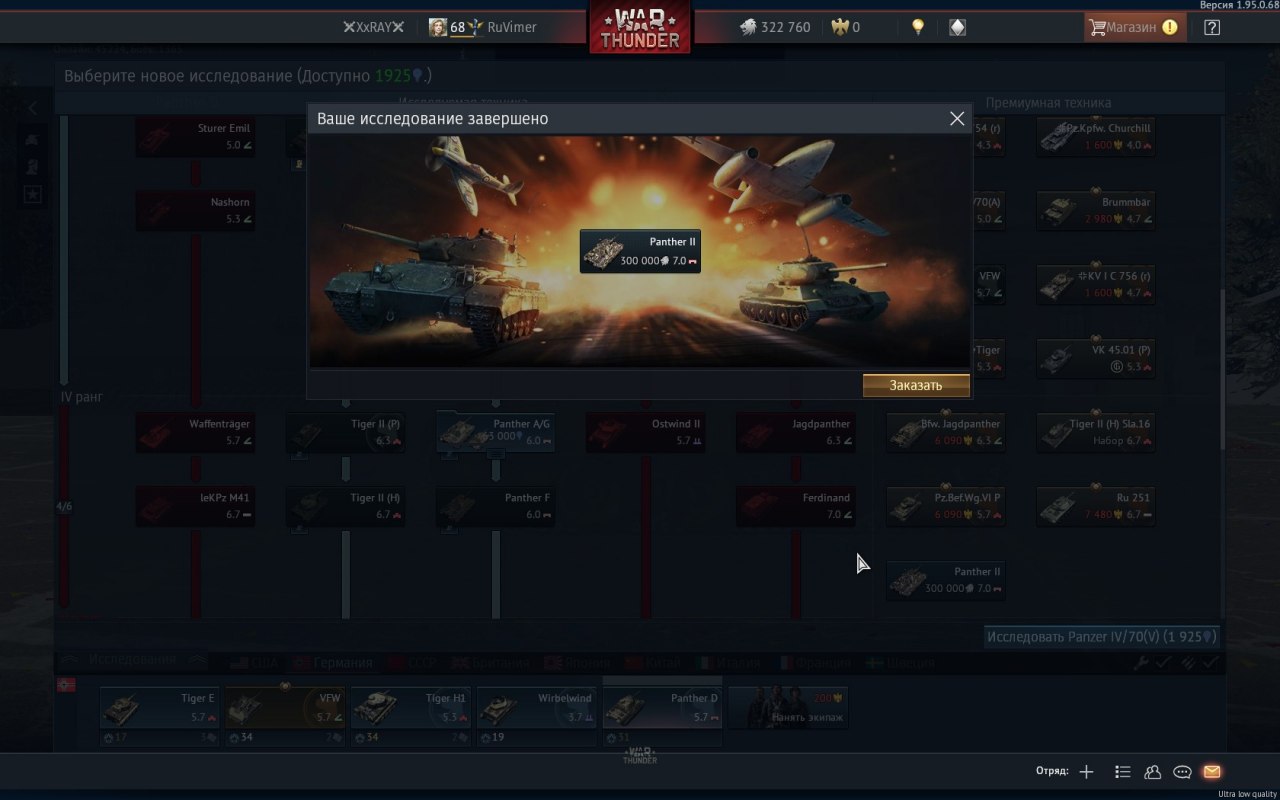This screenshot has height=800, width=1280.
Task: Select the Tiger II (P) vehicle
Action: (x=345, y=432)
